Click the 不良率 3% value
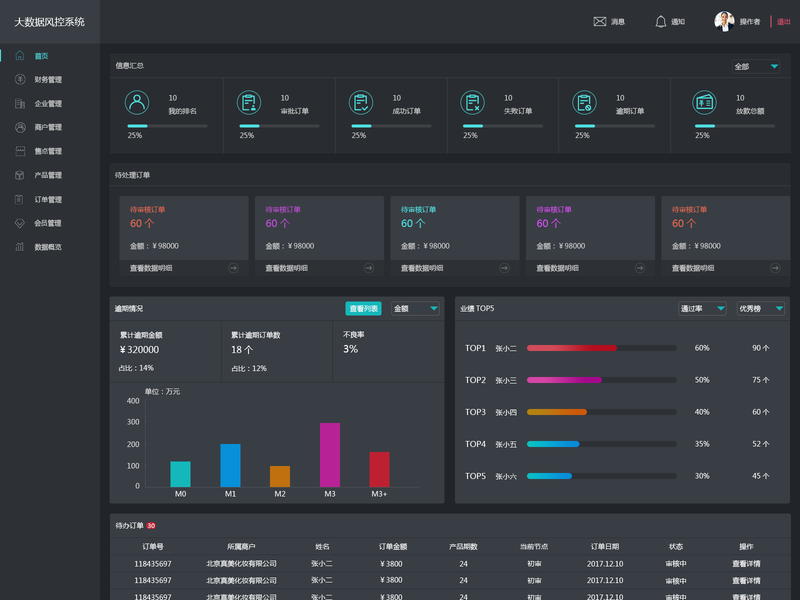 (x=351, y=349)
